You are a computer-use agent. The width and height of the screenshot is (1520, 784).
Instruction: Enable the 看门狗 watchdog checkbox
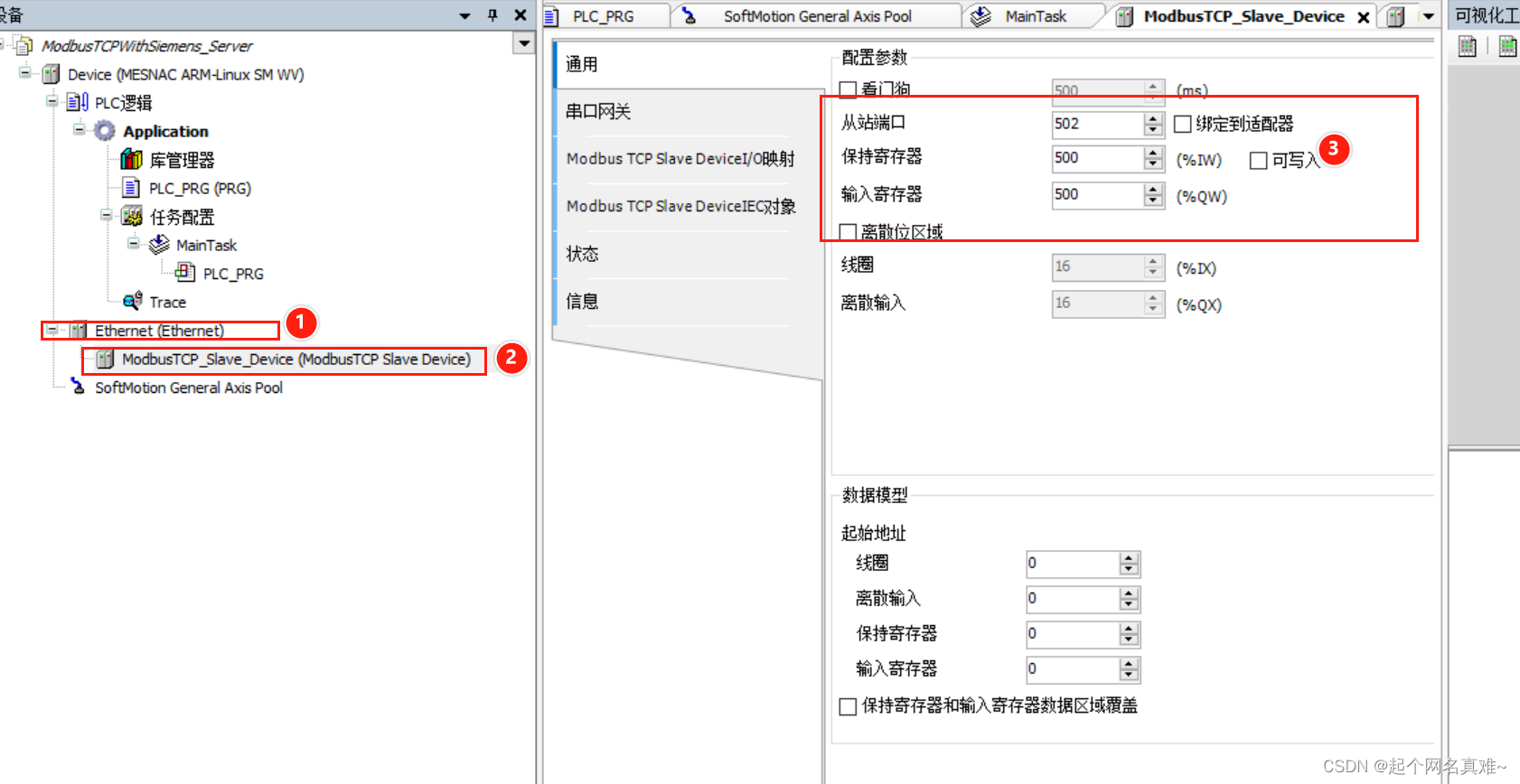tap(848, 89)
